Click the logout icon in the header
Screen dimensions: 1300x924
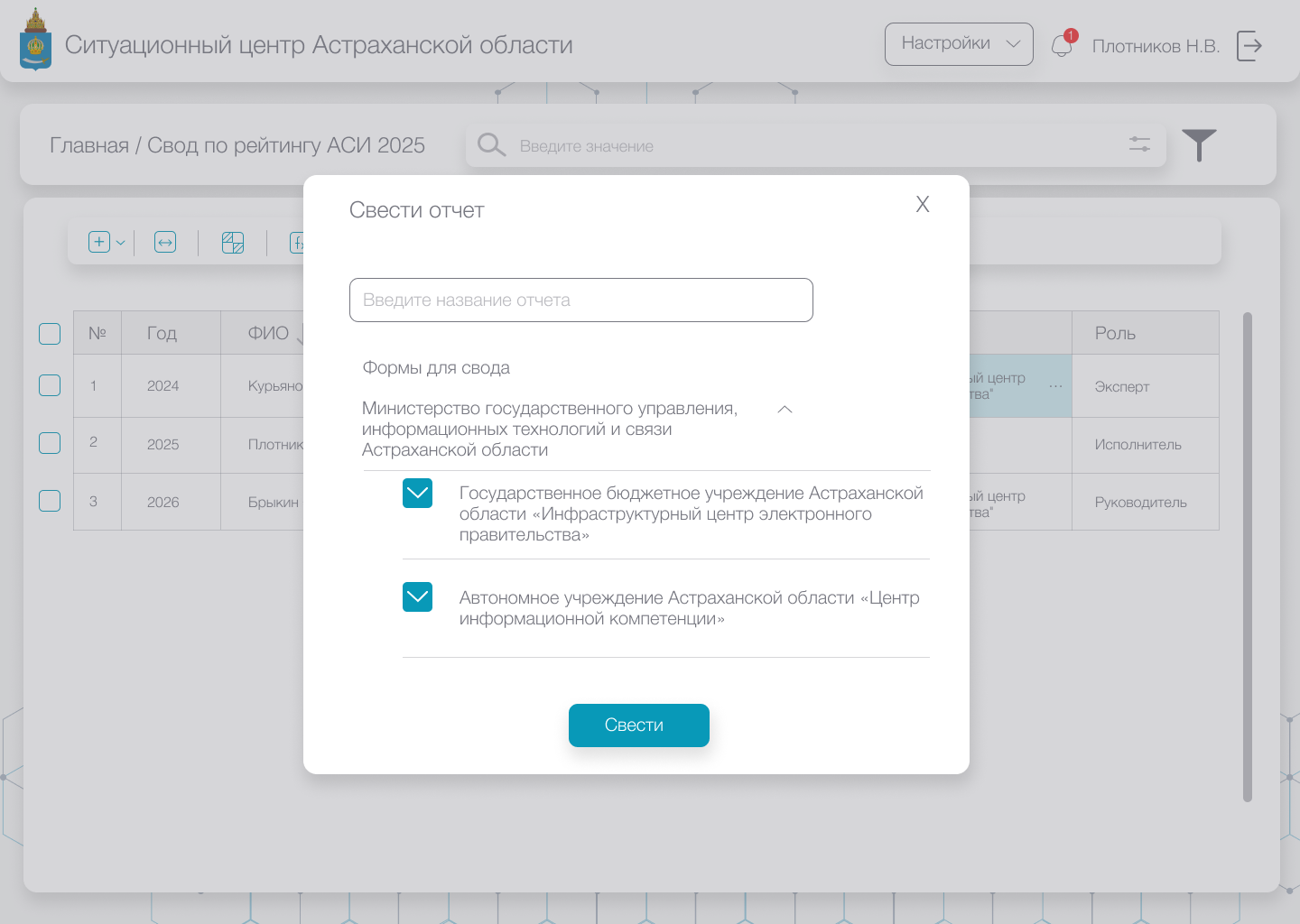point(1249,45)
